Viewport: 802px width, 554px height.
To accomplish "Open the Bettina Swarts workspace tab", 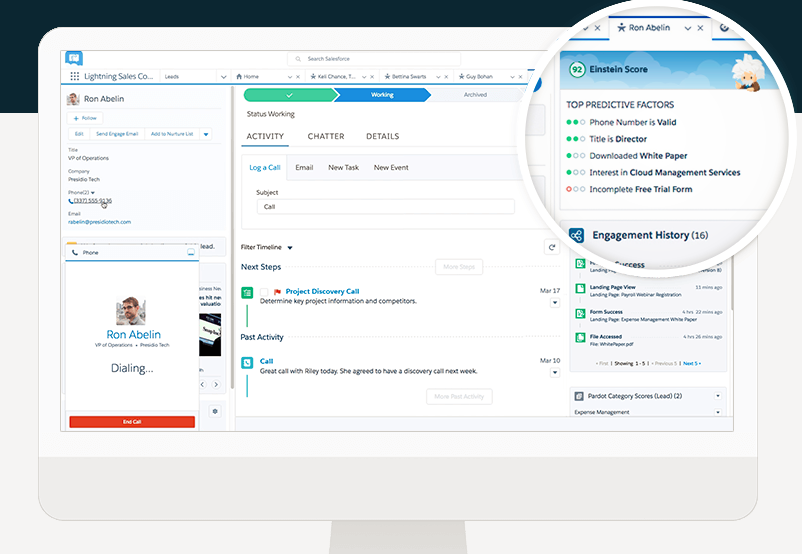I will 409,77.
